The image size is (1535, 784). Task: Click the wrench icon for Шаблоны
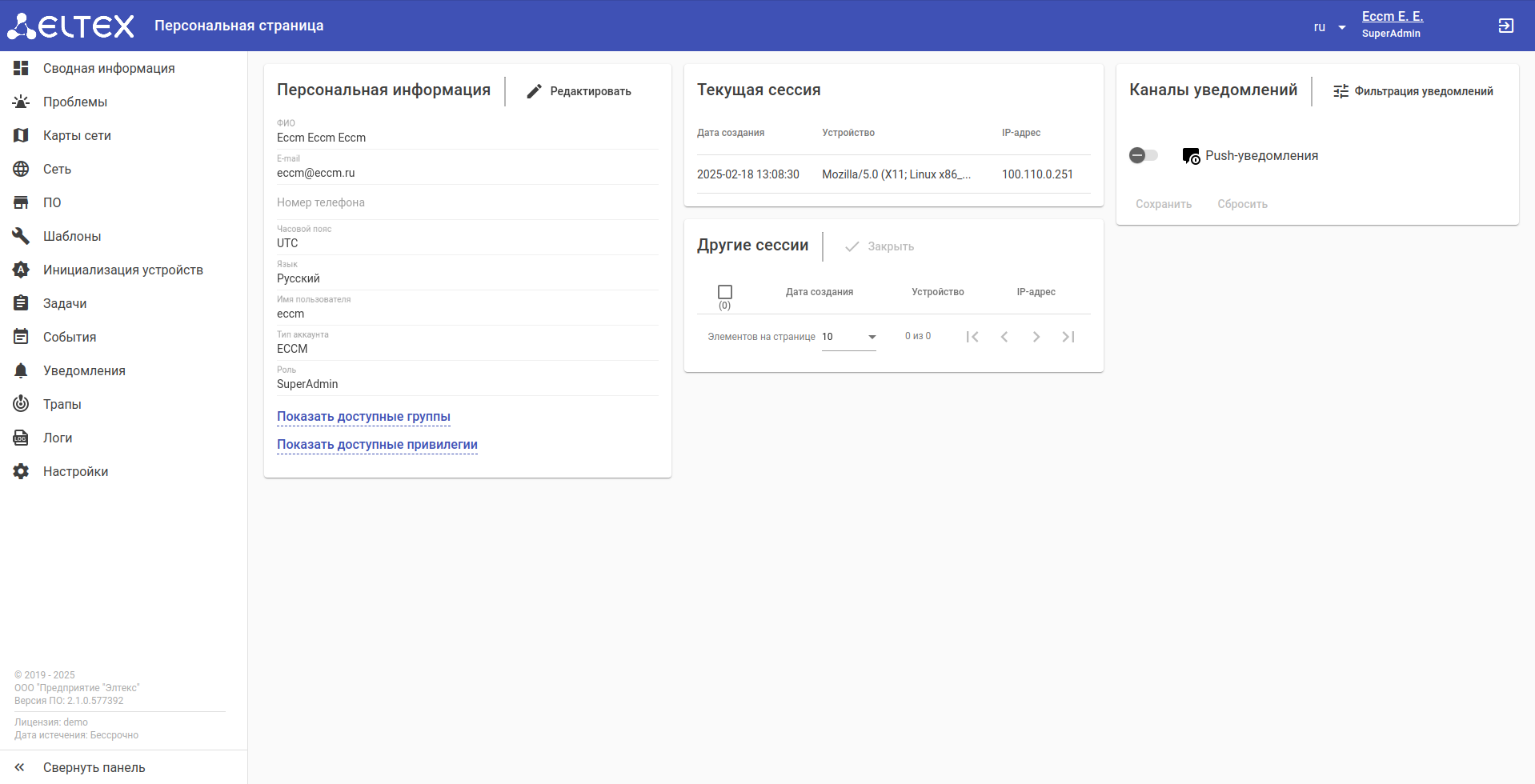[21, 236]
